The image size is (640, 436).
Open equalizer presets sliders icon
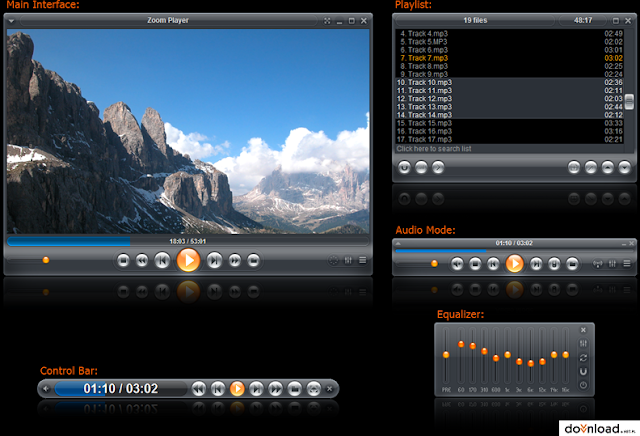point(583,344)
